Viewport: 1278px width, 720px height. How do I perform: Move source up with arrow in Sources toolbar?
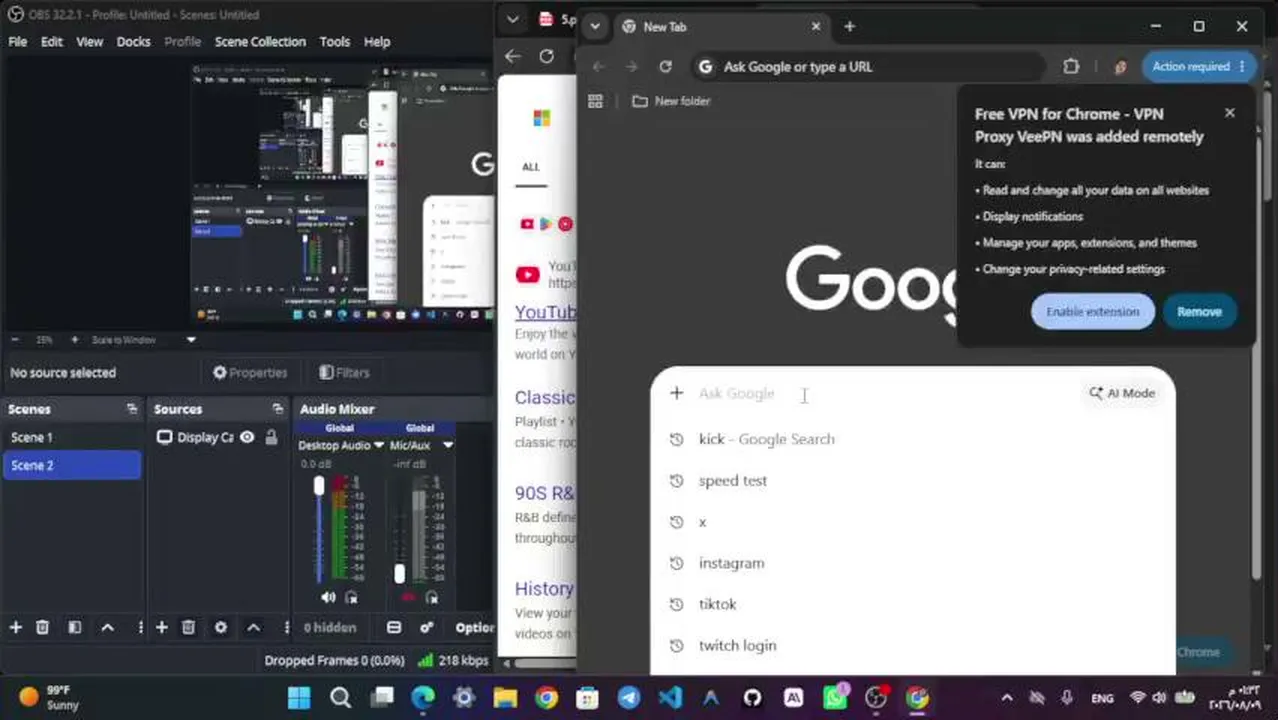point(253,627)
